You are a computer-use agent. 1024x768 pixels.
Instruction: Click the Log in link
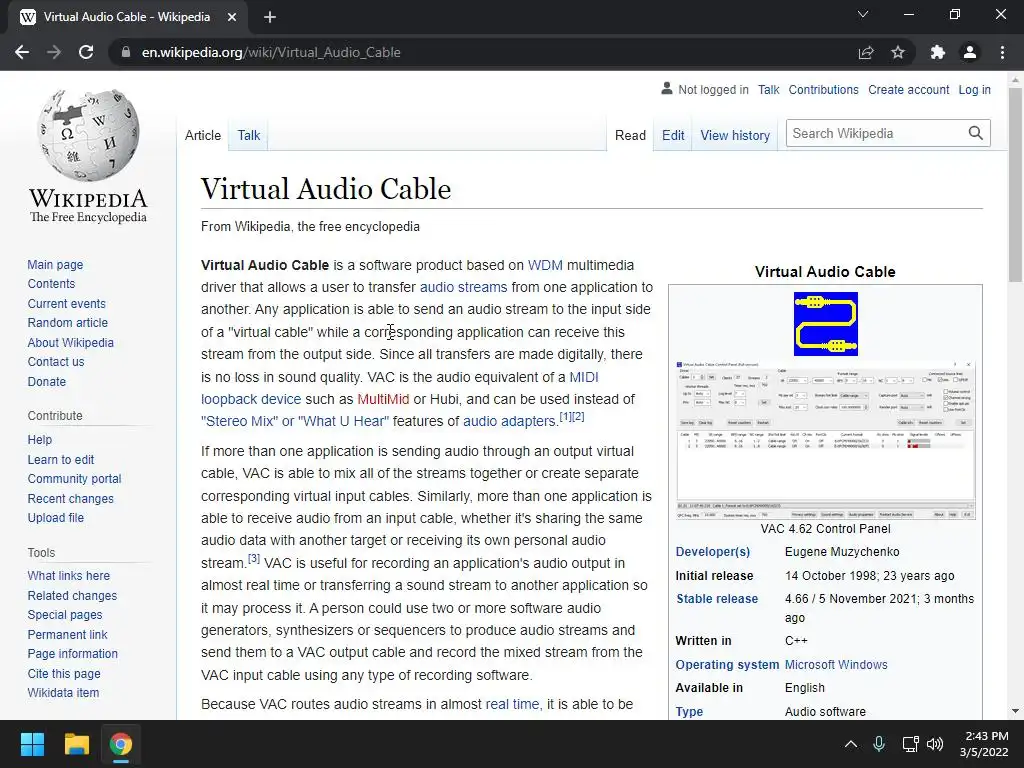(974, 89)
